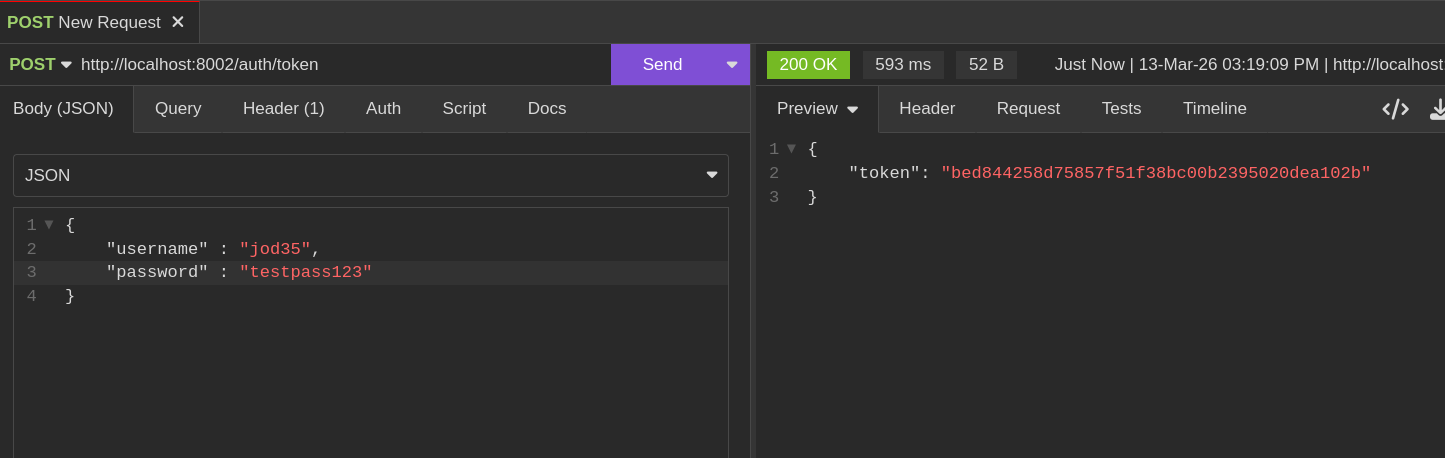Collapse the request body JSON fold arrow

pyautogui.click(x=49, y=225)
